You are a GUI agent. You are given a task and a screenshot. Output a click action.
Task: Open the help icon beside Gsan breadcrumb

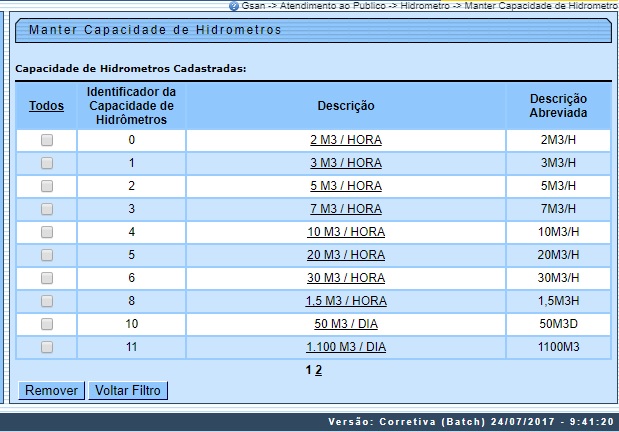click(x=234, y=6)
